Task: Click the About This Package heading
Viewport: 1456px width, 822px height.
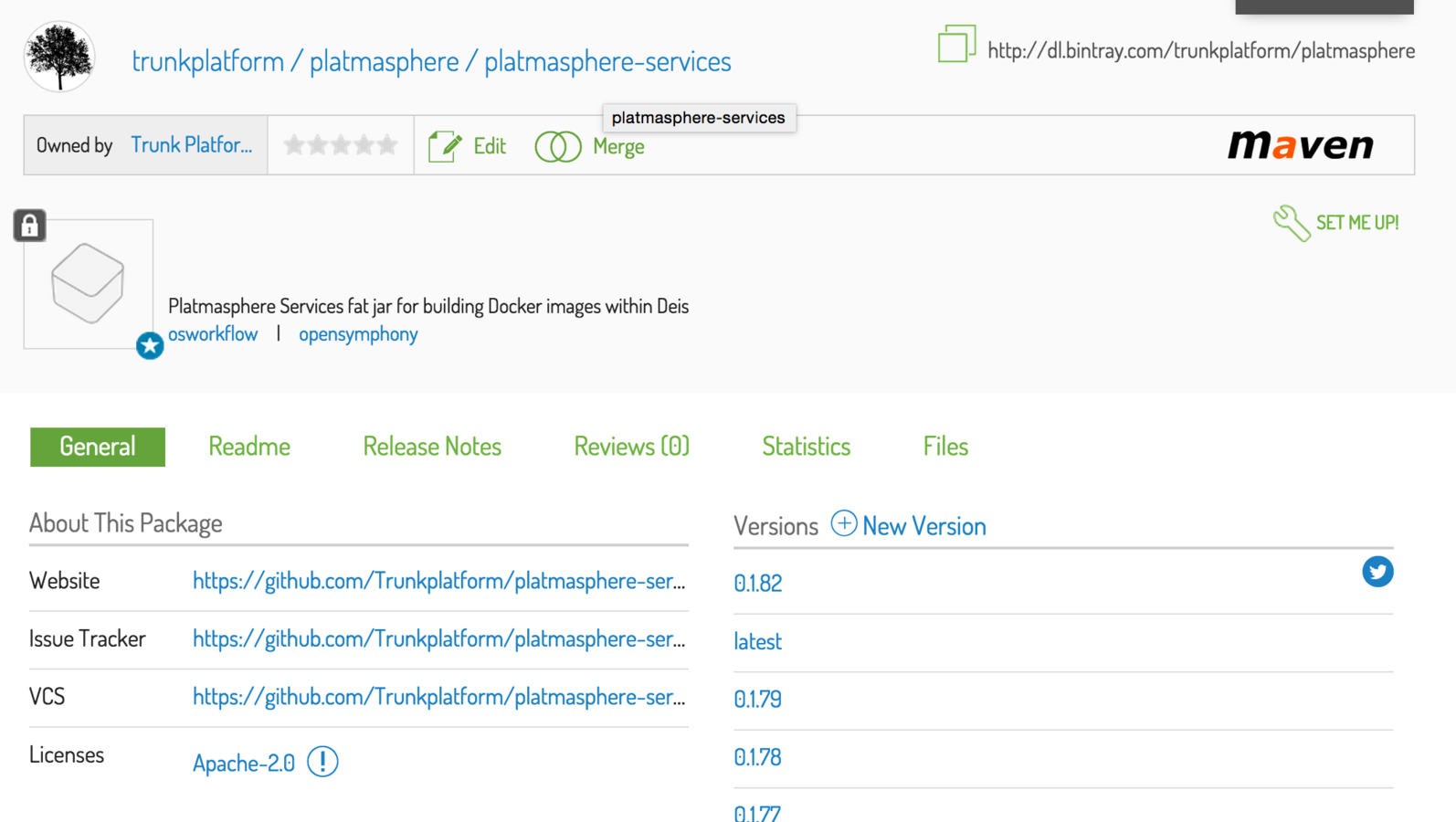Action: tap(126, 523)
